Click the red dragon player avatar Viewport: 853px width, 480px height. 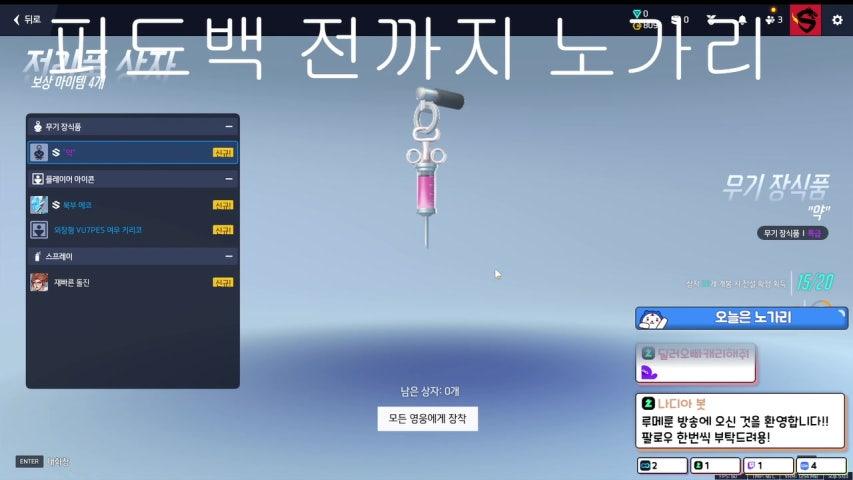tap(805, 19)
